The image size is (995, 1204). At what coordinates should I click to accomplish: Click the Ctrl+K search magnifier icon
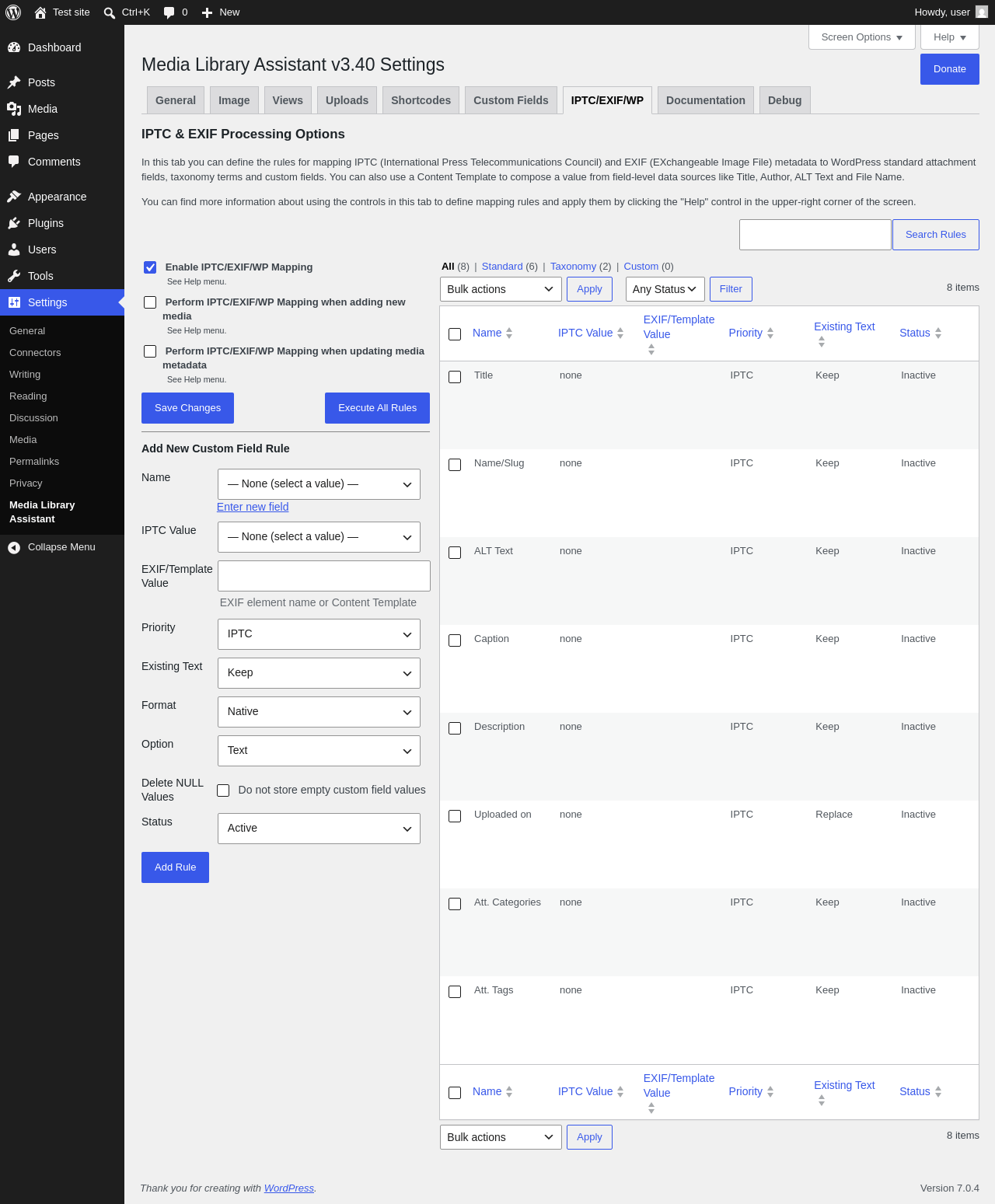(110, 12)
